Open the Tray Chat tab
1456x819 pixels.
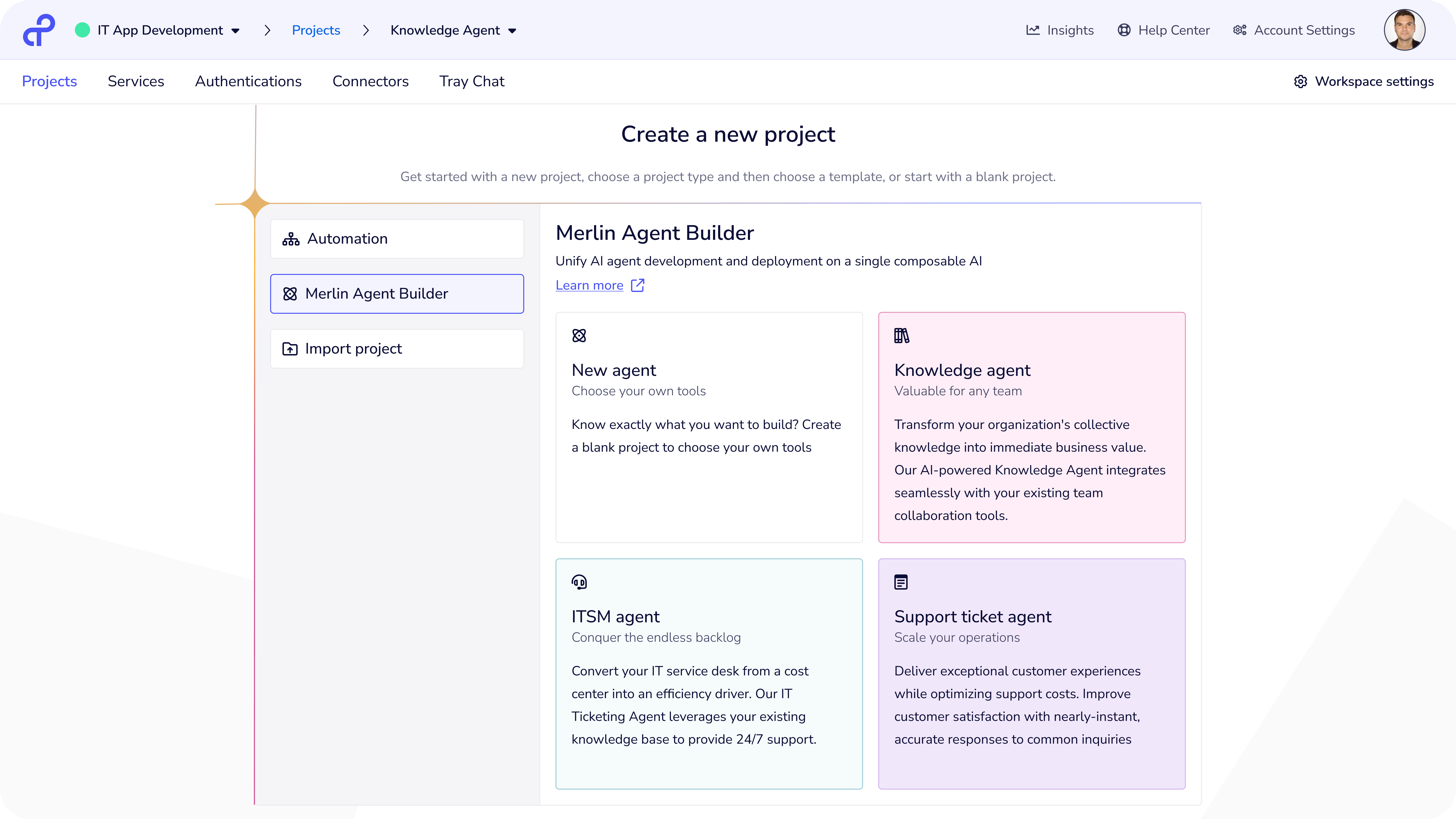472,81
